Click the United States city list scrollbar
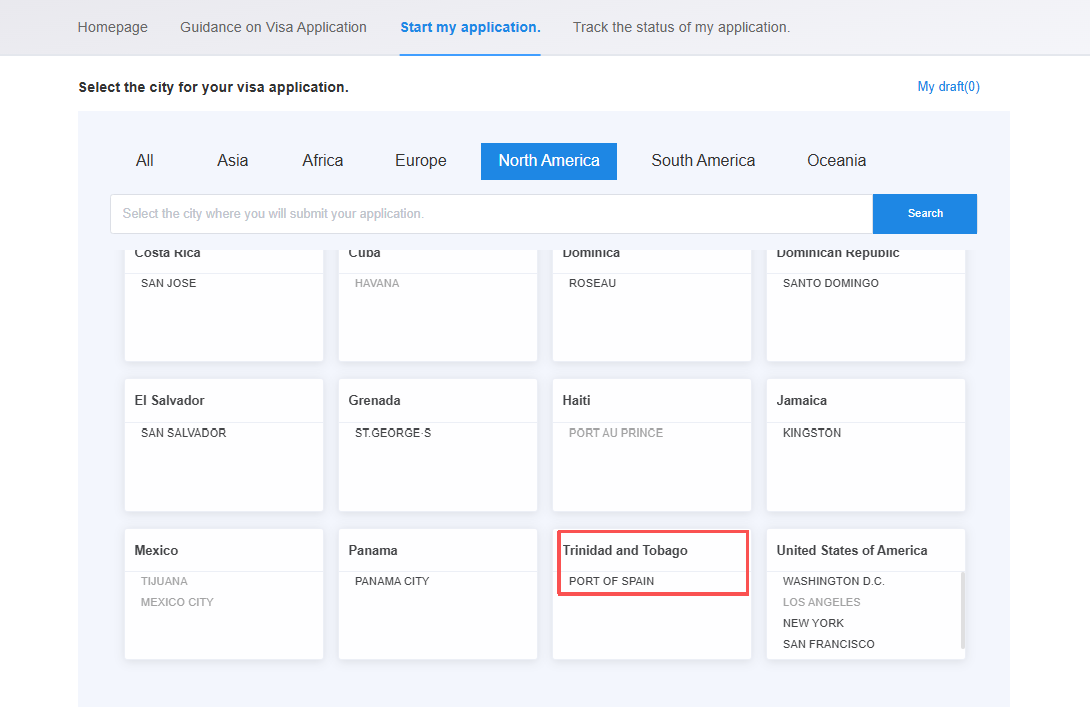 point(963,610)
